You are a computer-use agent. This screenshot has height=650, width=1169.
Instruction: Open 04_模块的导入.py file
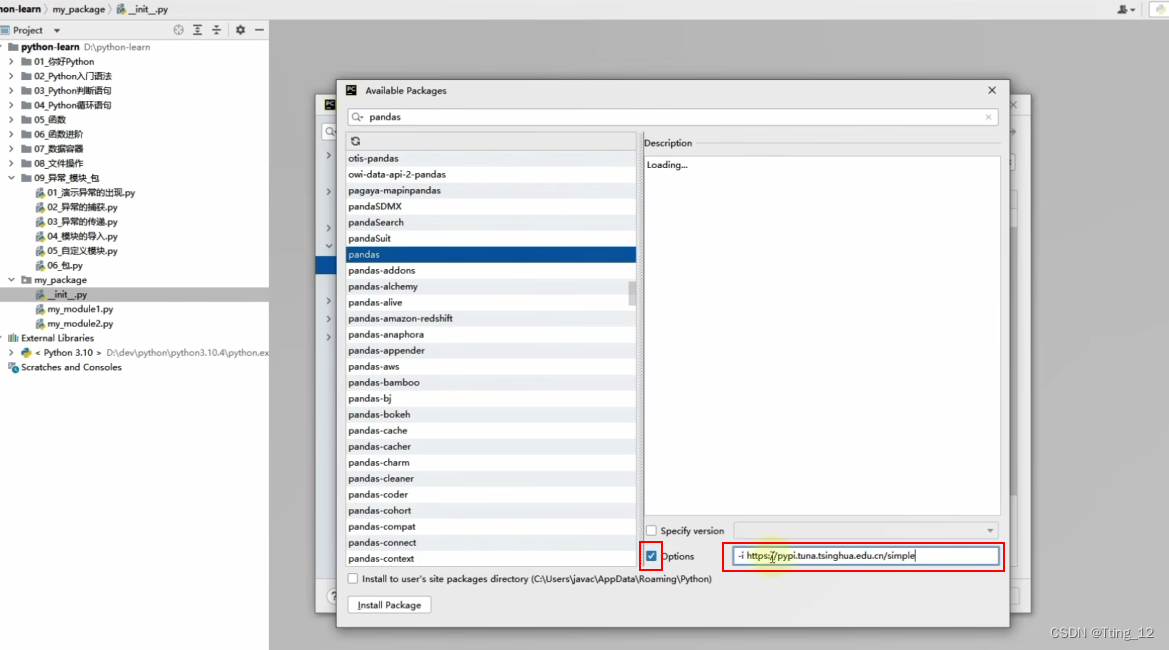click(82, 236)
